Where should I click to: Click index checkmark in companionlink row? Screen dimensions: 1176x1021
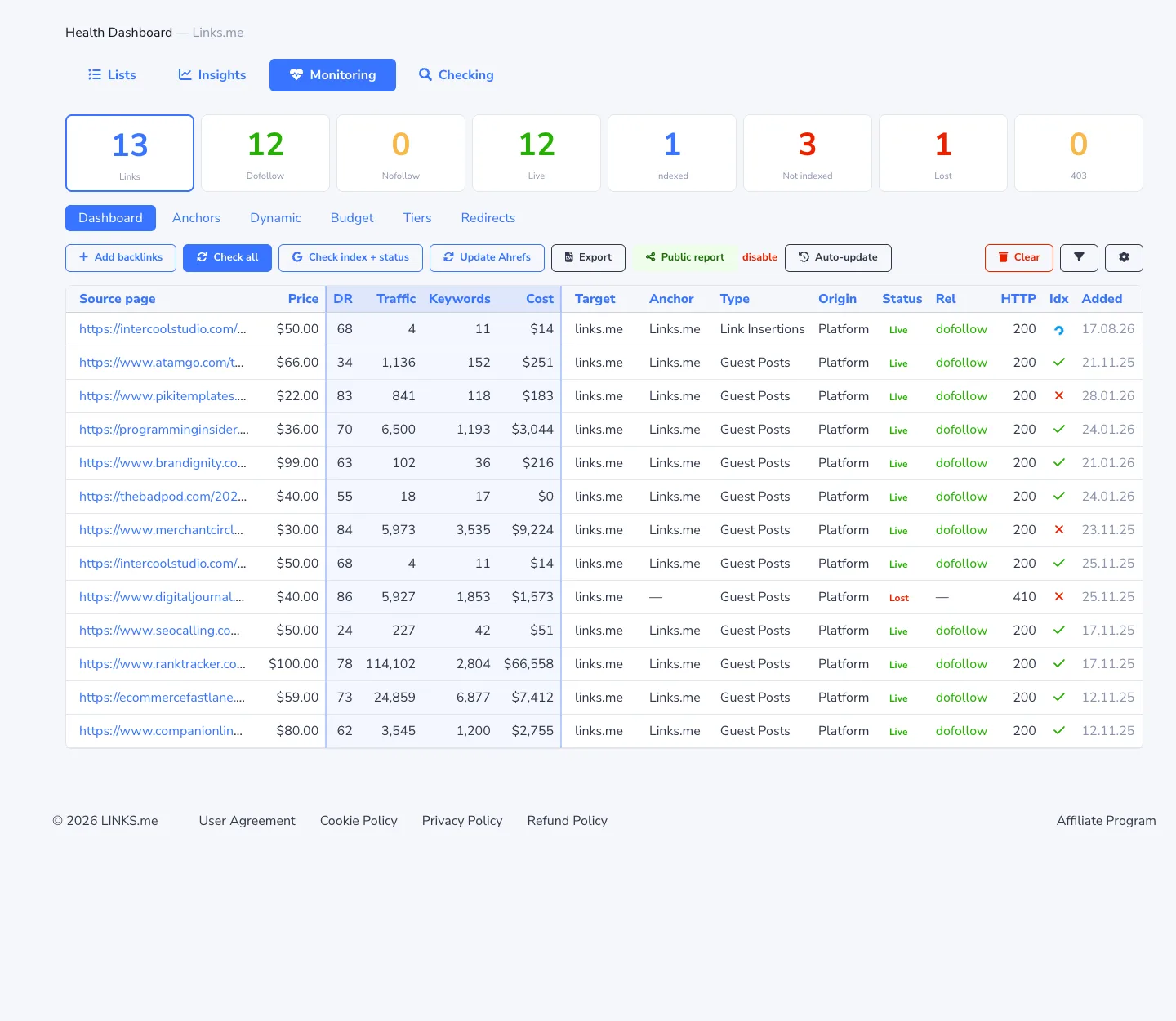(x=1058, y=730)
